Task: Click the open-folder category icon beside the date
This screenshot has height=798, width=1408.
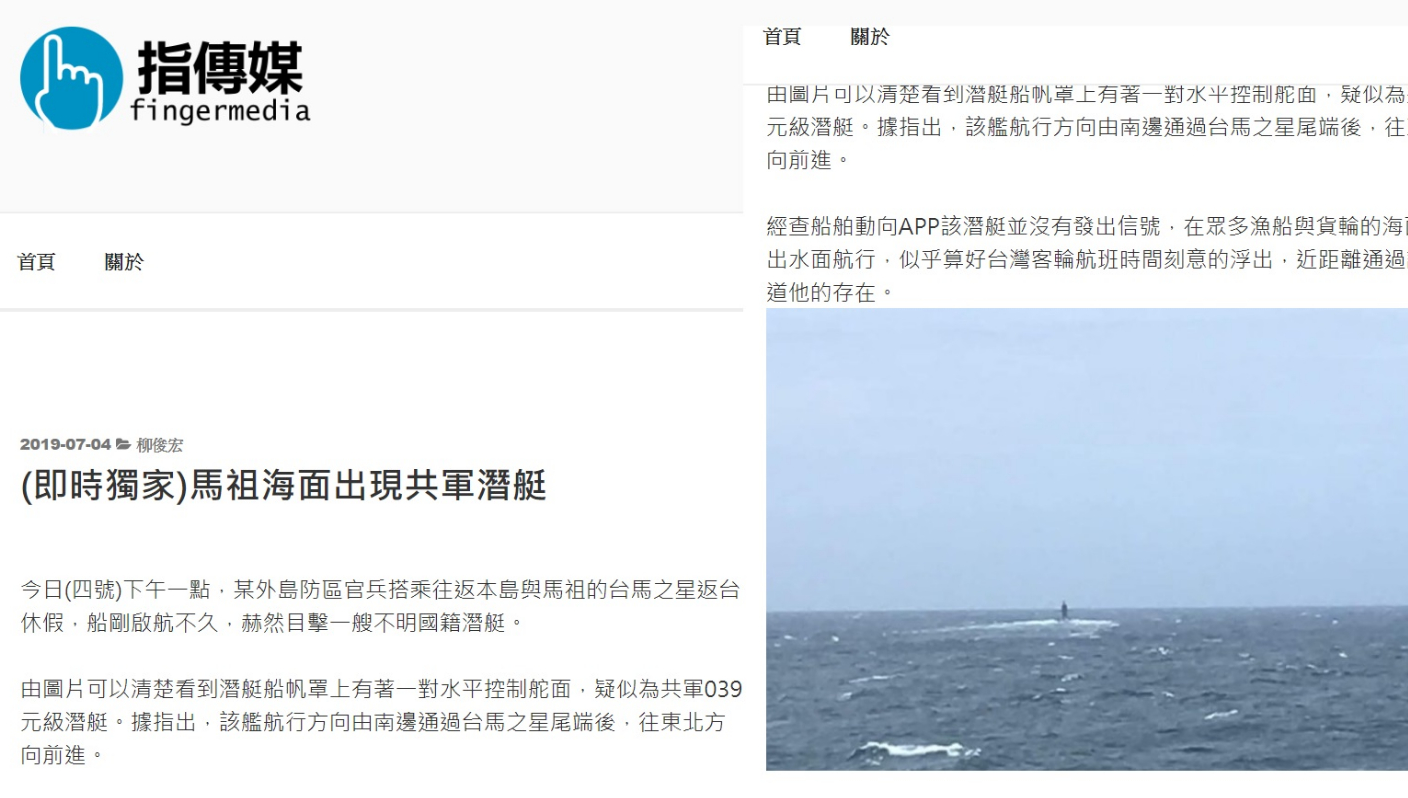Action: click(x=123, y=445)
